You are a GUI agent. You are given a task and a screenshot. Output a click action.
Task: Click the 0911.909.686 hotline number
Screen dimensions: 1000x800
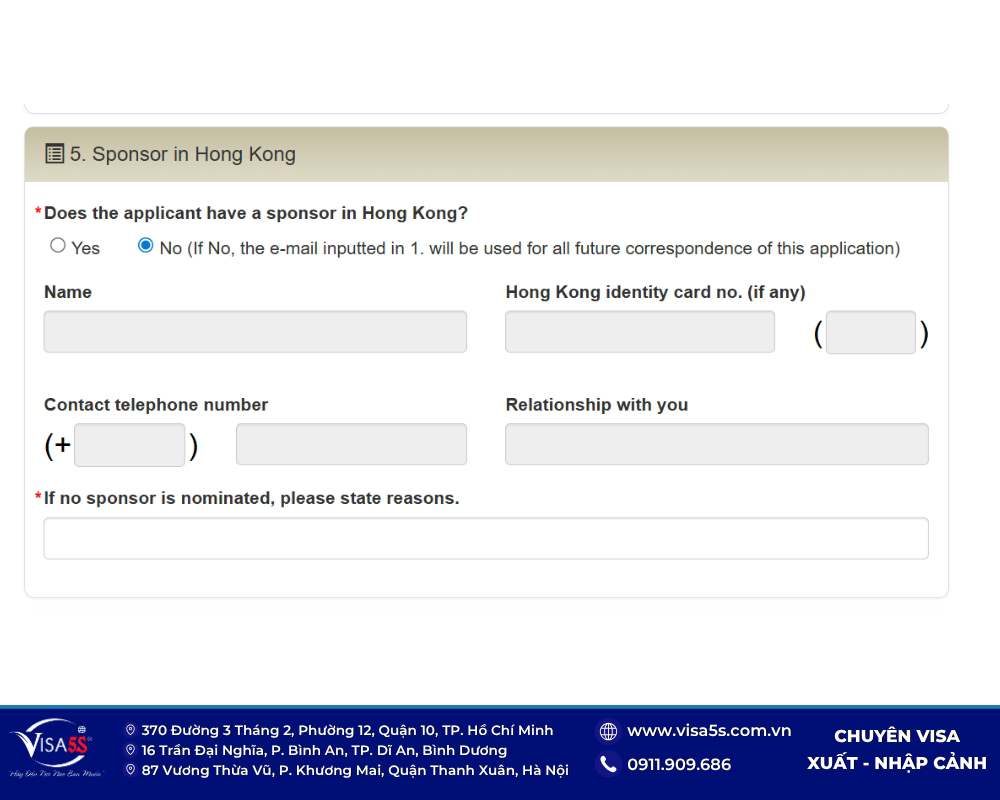[679, 765]
